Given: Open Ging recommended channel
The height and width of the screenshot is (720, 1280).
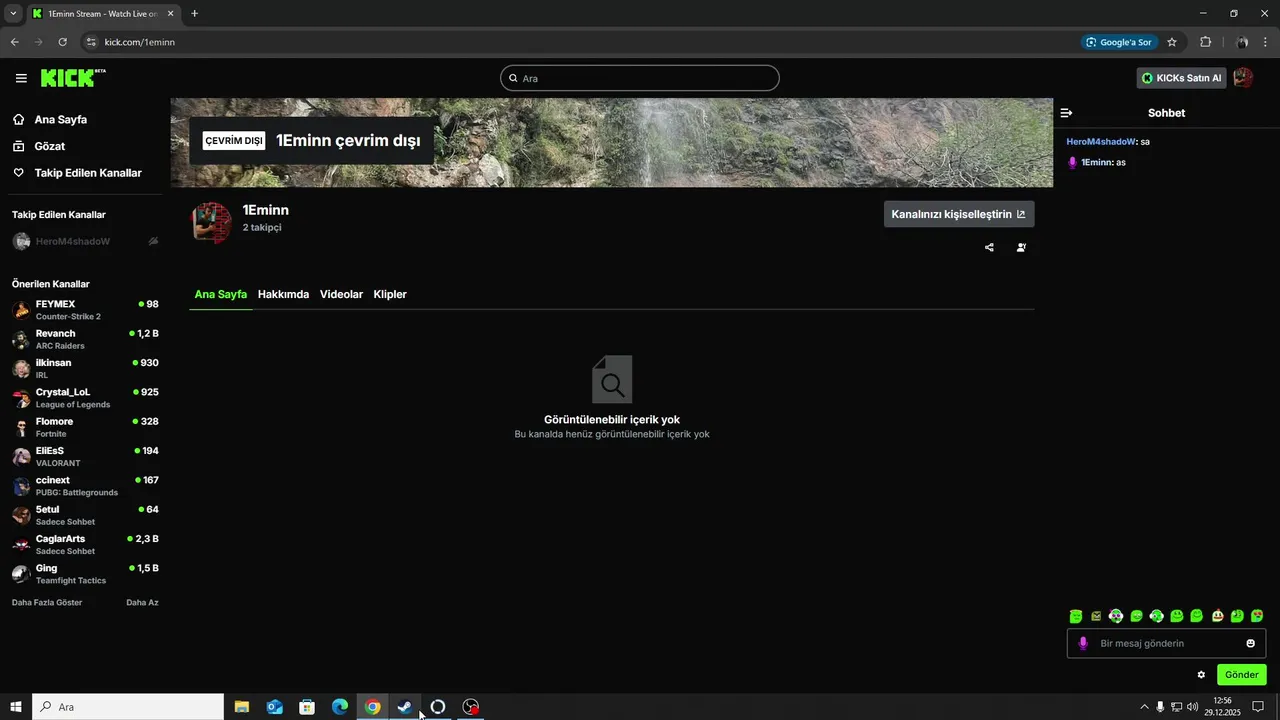Looking at the screenshot, I should pos(85,574).
